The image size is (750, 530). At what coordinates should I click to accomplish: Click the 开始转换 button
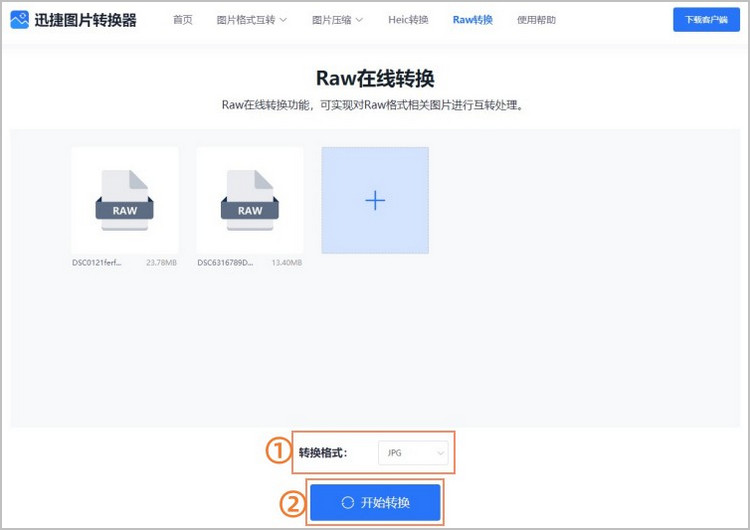pyautogui.click(x=375, y=502)
